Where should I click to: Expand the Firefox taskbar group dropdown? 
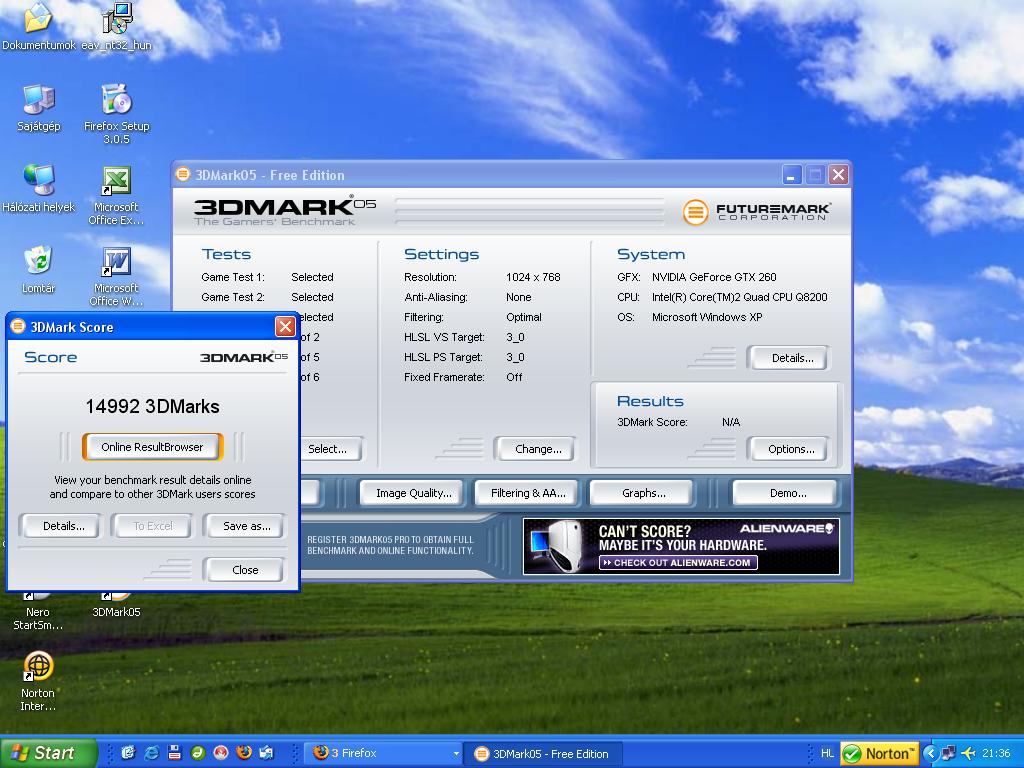click(456, 754)
